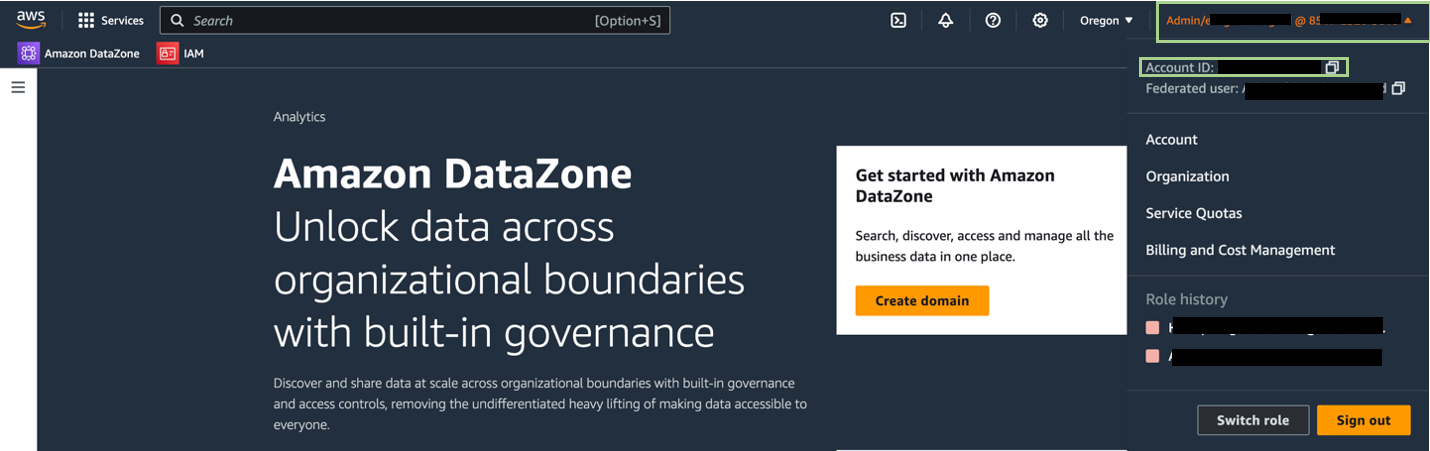Select Organization menu item
This screenshot has height=451, width=1430.
[1187, 176]
